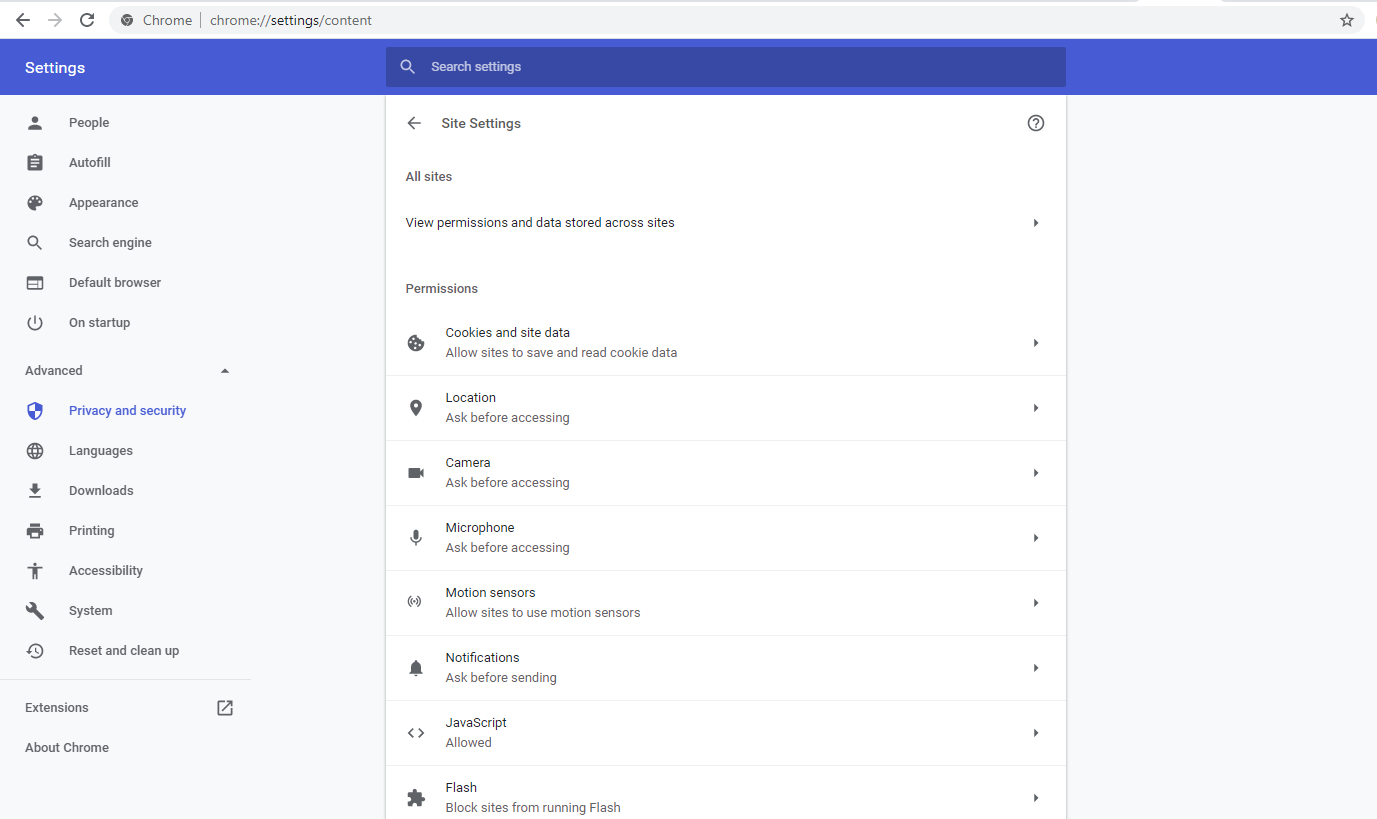The width and height of the screenshot is (1377, 819).
Task: Go back using Site Settings arrow
Action: point(414,123)
